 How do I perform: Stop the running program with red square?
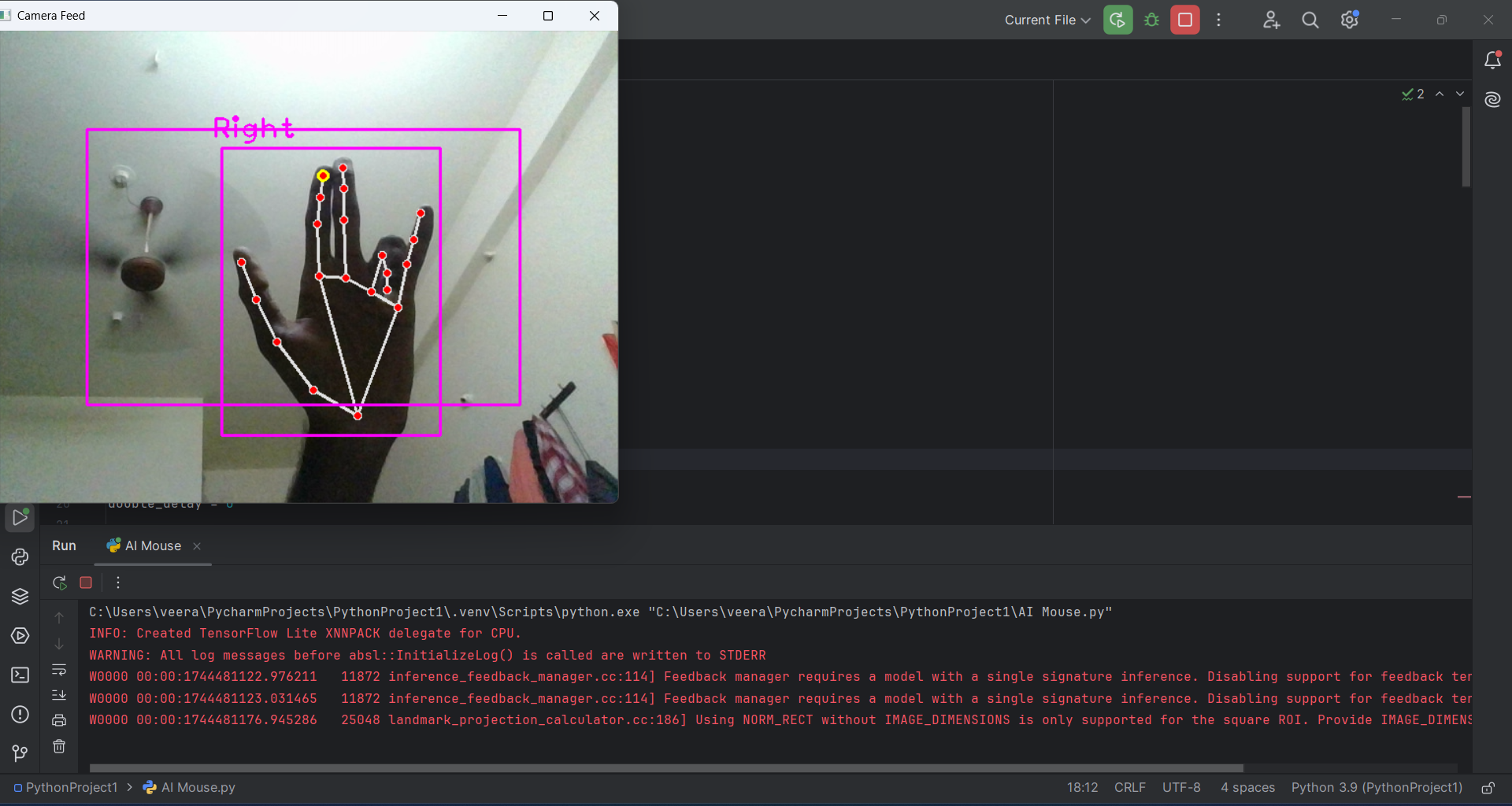[x=1184, y=20]
